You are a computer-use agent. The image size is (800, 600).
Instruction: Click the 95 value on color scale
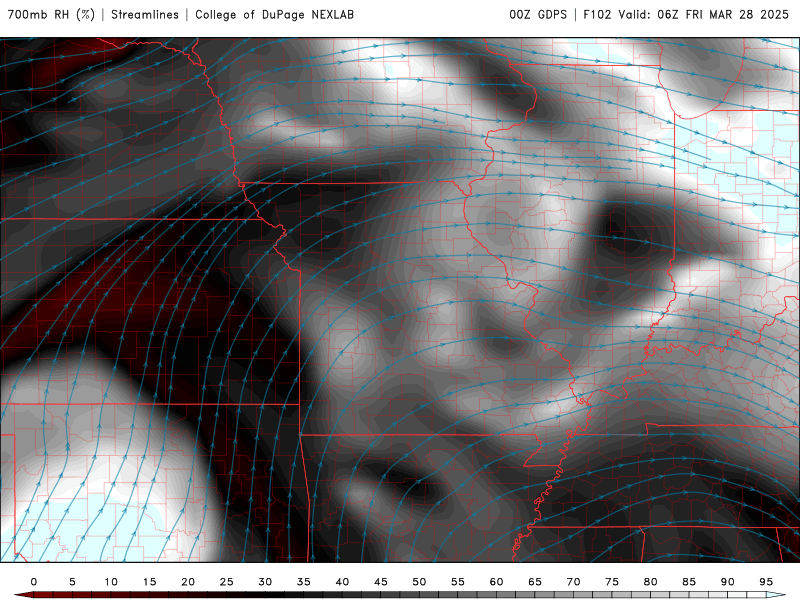point(766,582)
